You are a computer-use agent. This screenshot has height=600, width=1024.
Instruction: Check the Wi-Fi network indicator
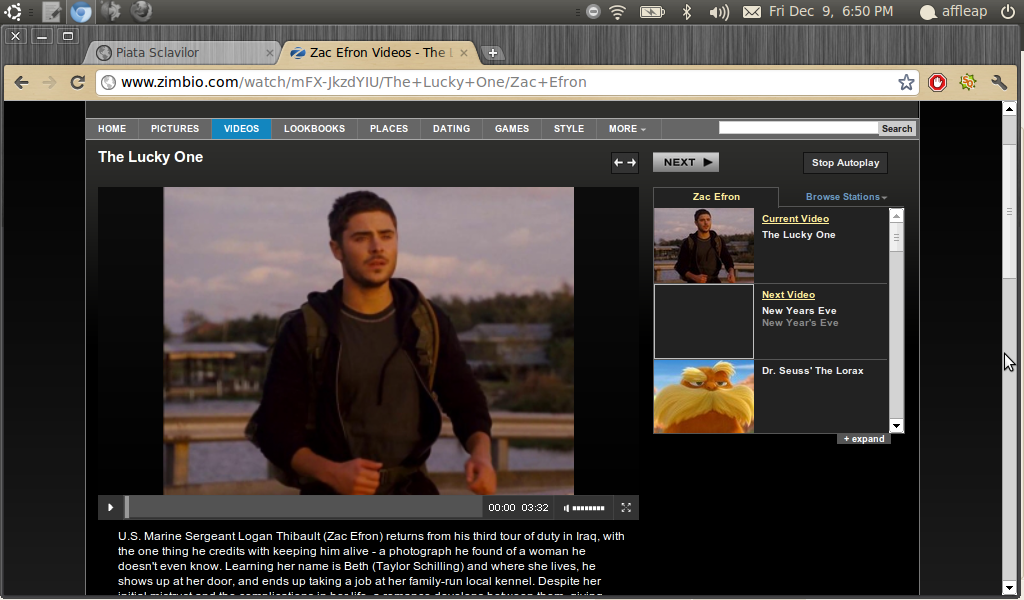[617, 11]
